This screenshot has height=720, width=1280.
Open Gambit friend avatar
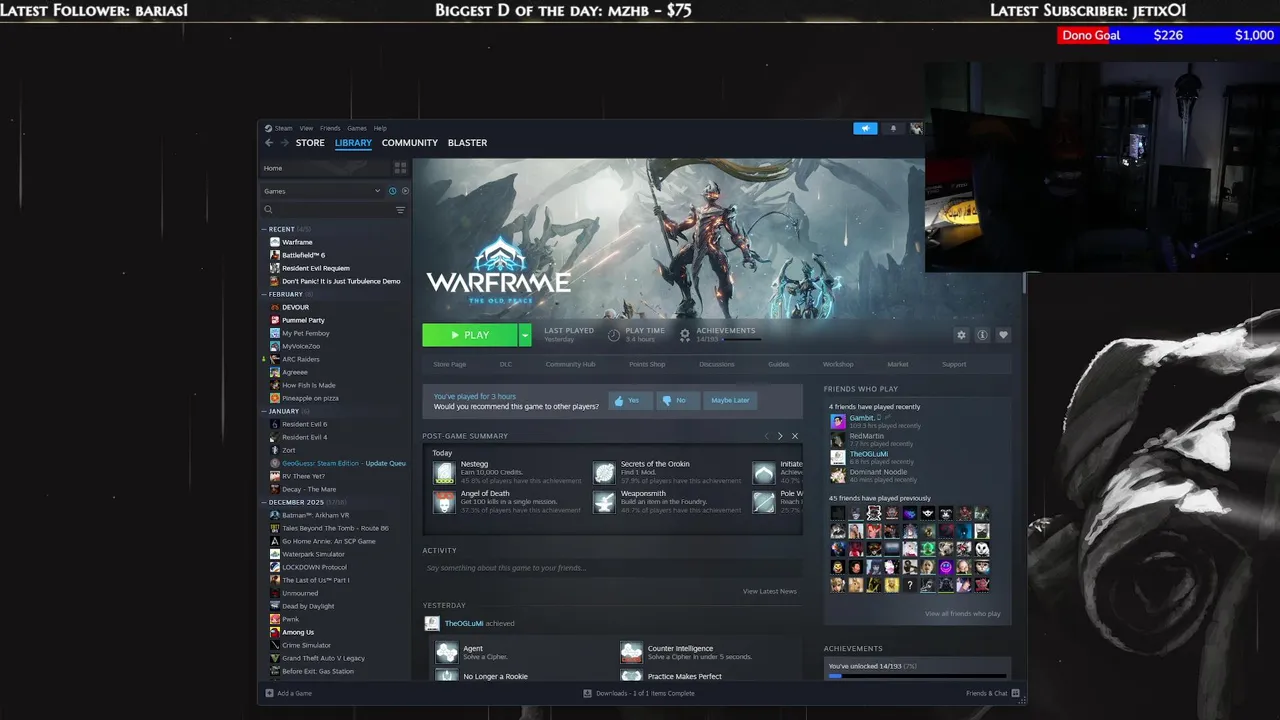click(838, 421)
